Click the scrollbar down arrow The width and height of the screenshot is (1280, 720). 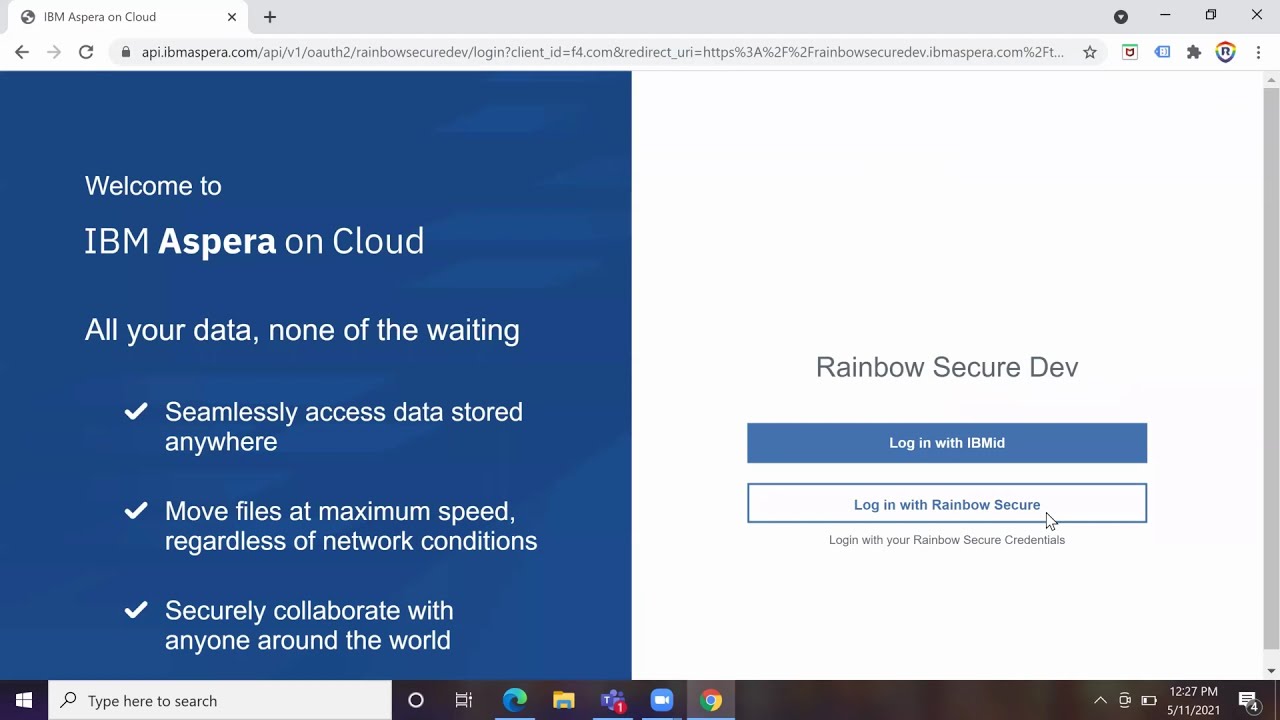(x=1272, y=671)
